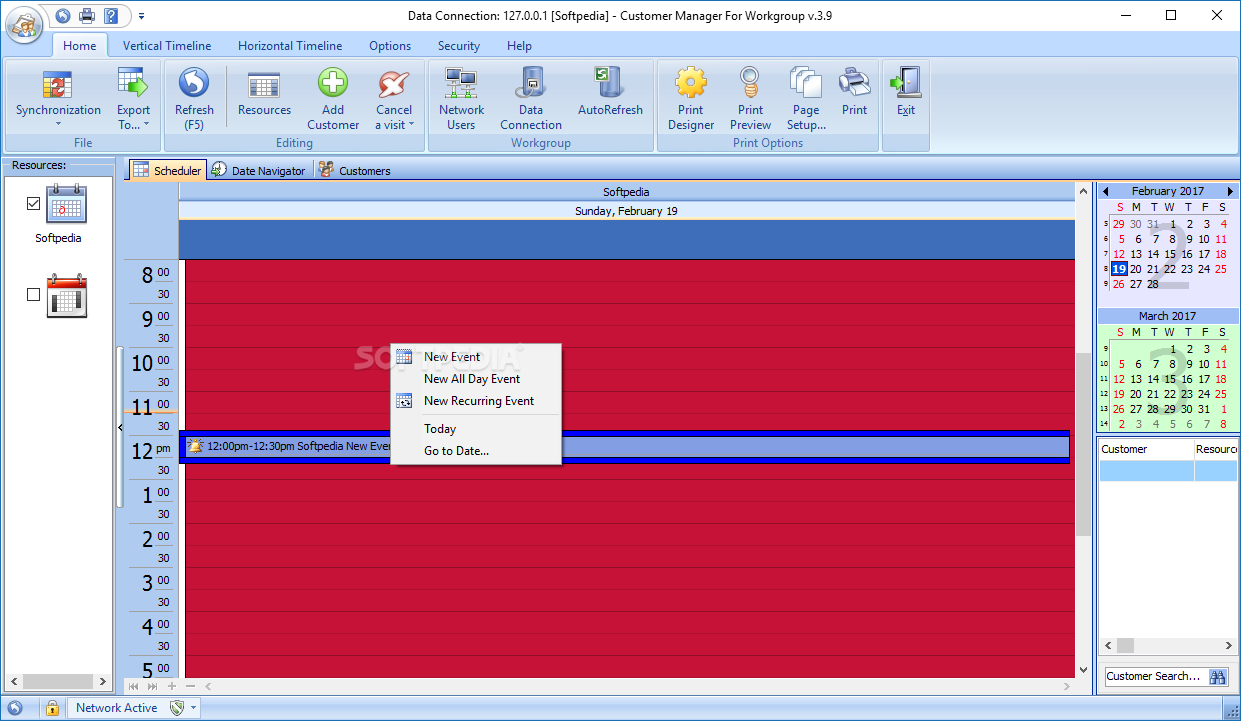The height and width of the screenshot is (721, 1241).
Task: Click the Cancel a visit icon
Action: tap(393, 84)
